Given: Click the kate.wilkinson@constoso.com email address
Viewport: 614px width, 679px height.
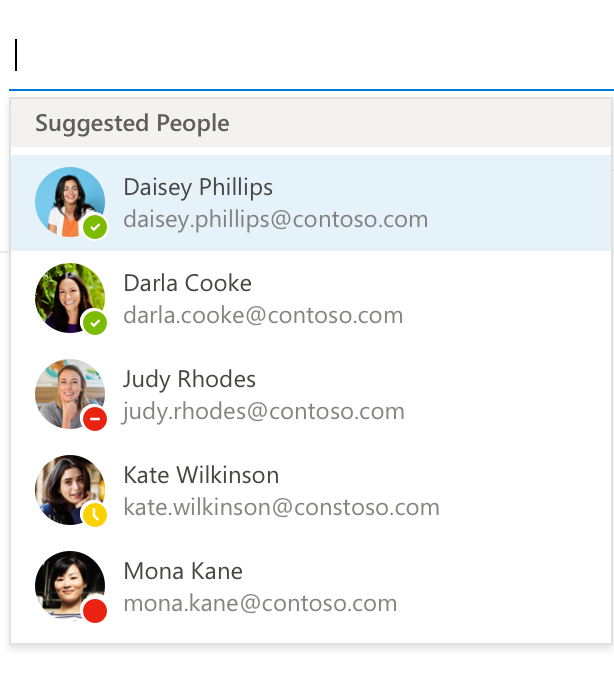Looking at the screenshot, I should 281,507.
